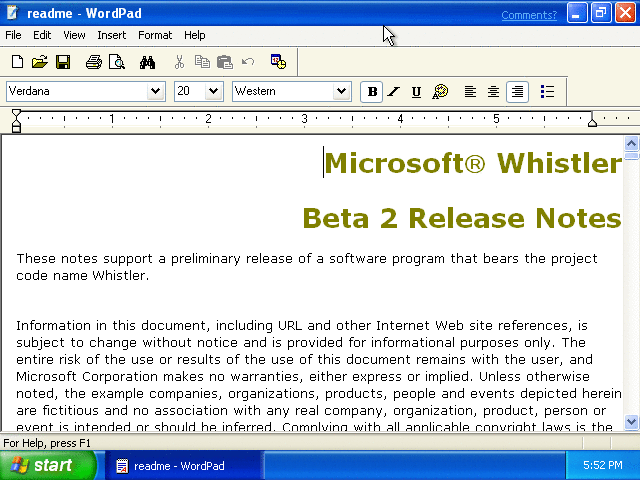Open the Insert menu

click(x=111, y=36)
